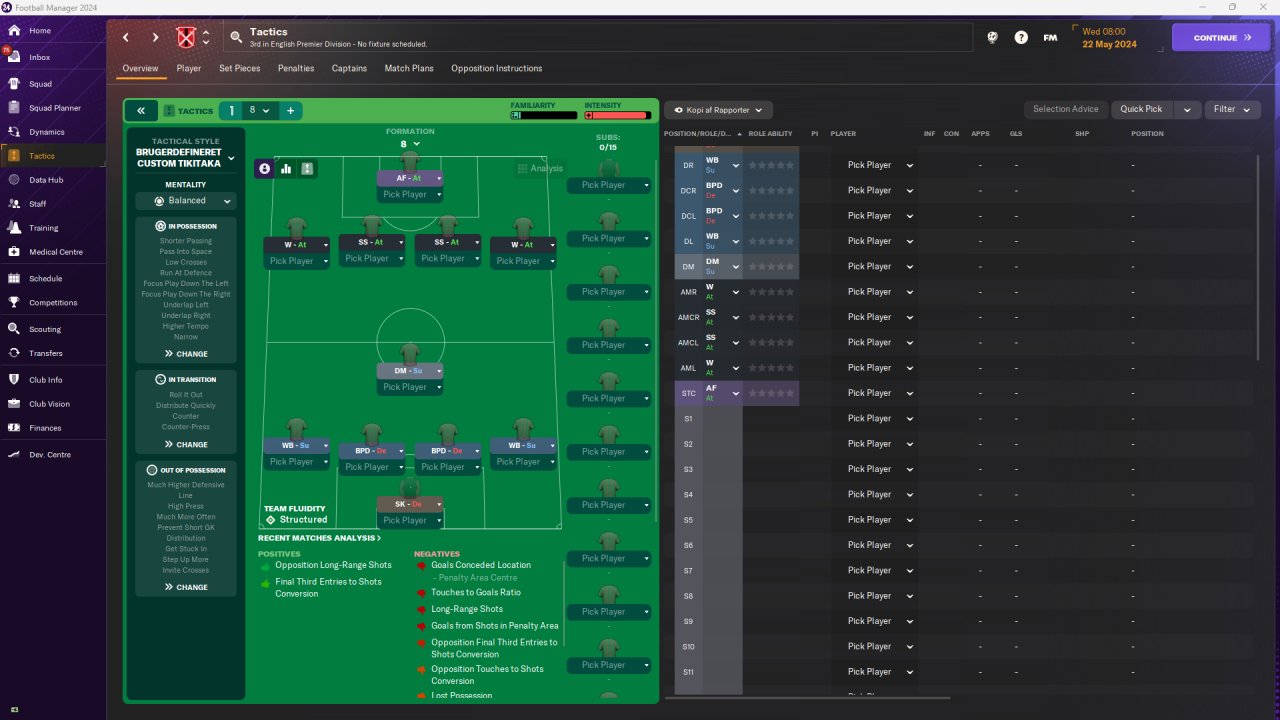Click the Continue button
The width and height of the screenshot is (1280, 720).
point(1222,38)
